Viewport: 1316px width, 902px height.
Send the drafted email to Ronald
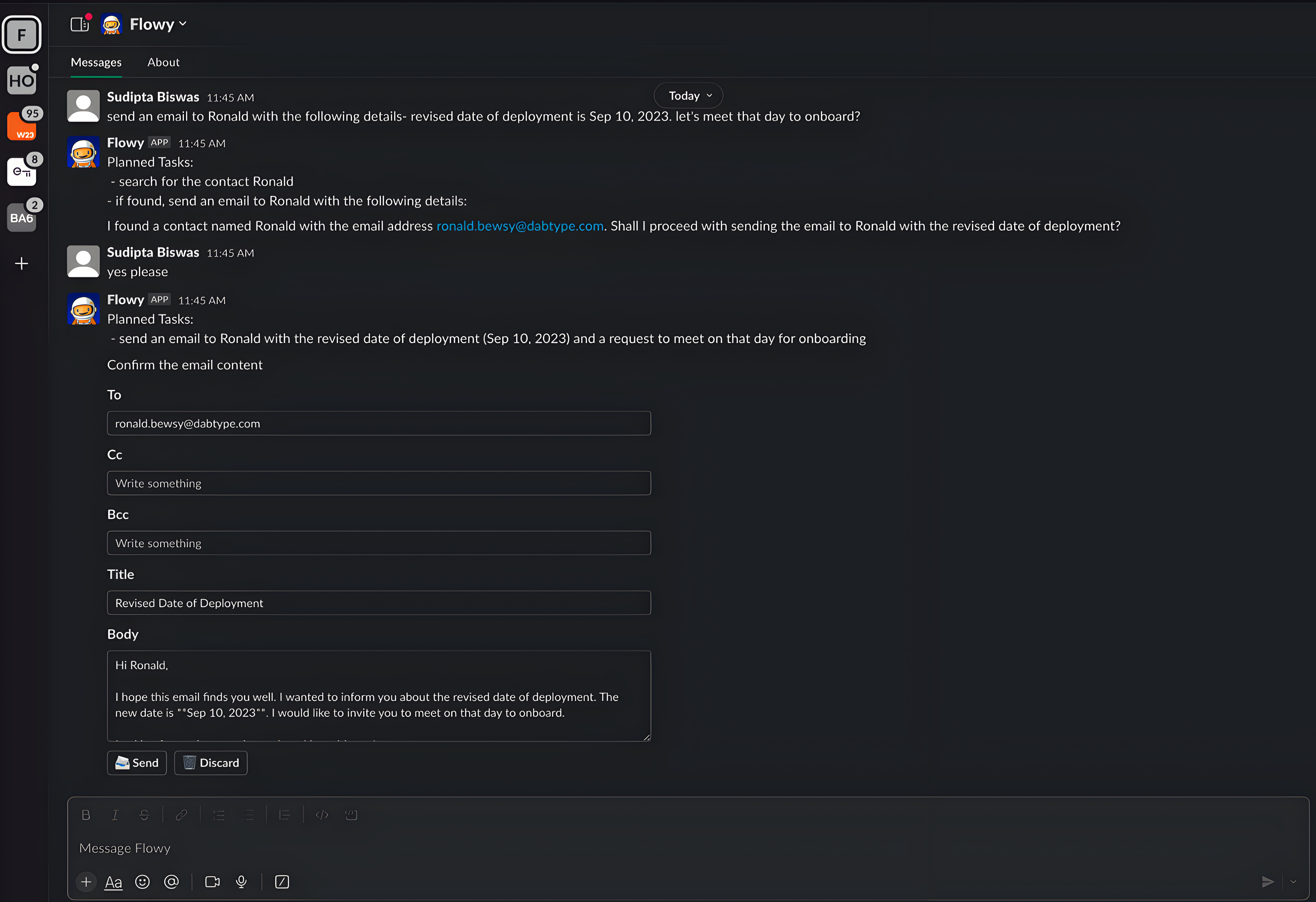[136, 763]
